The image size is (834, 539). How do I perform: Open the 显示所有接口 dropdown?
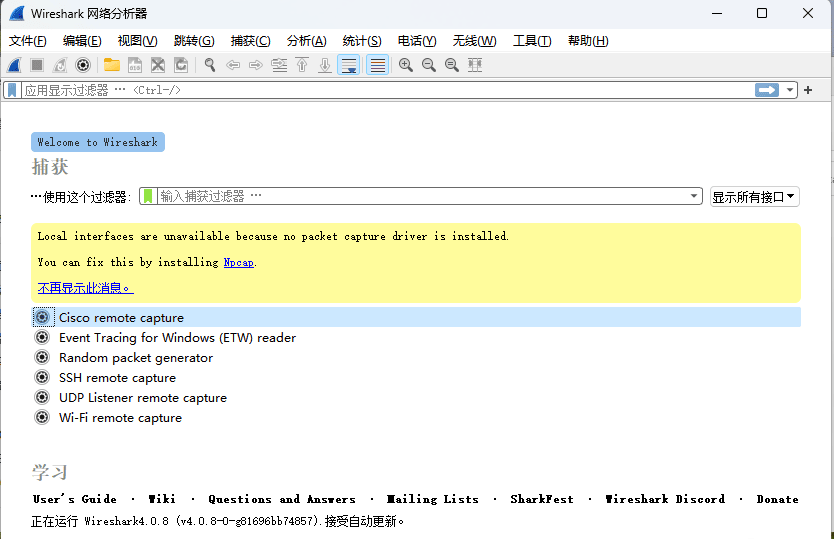[x=754, y=196]
